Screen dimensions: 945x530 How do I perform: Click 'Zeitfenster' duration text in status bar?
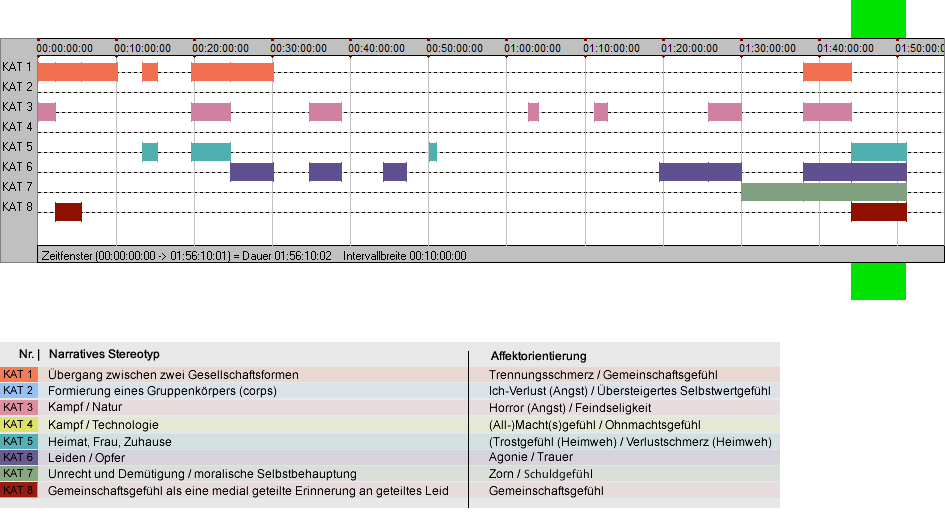(186, 256)
